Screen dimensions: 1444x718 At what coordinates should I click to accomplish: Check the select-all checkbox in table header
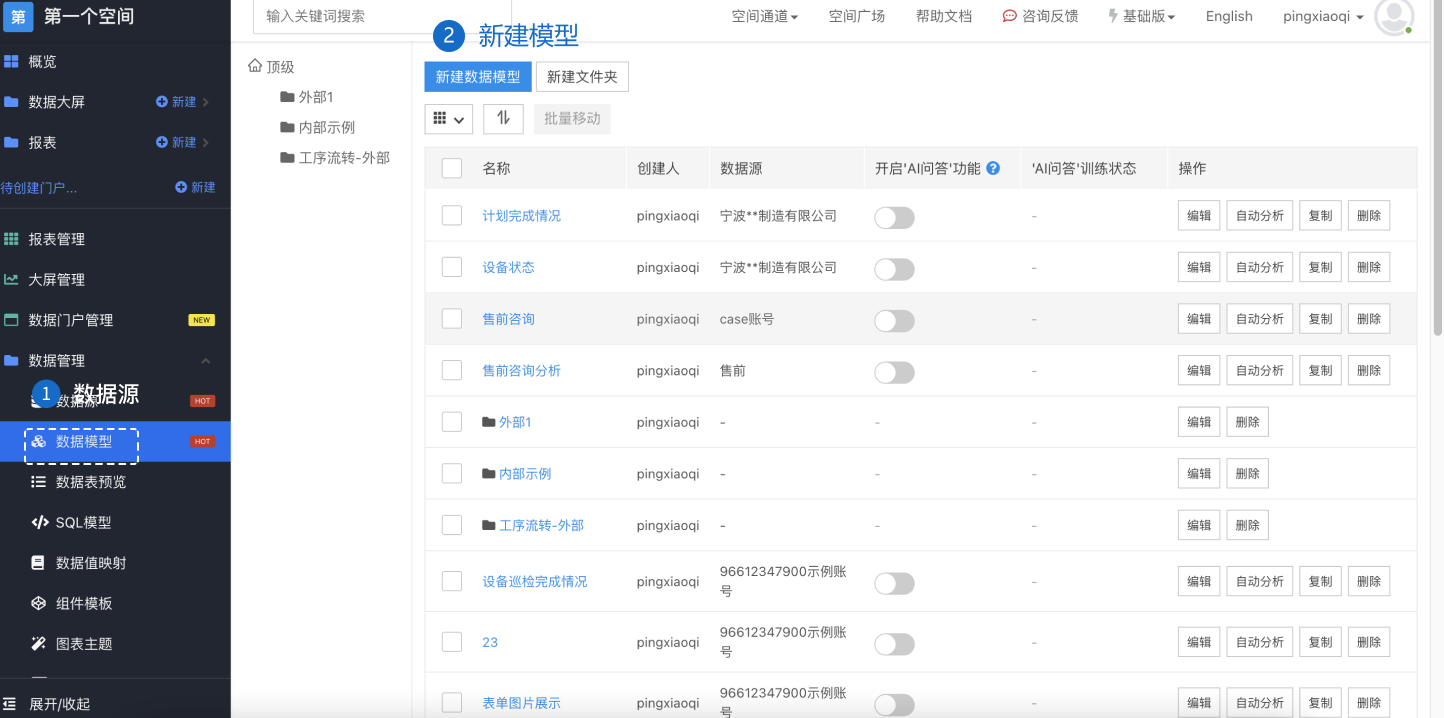pos(452,168)
